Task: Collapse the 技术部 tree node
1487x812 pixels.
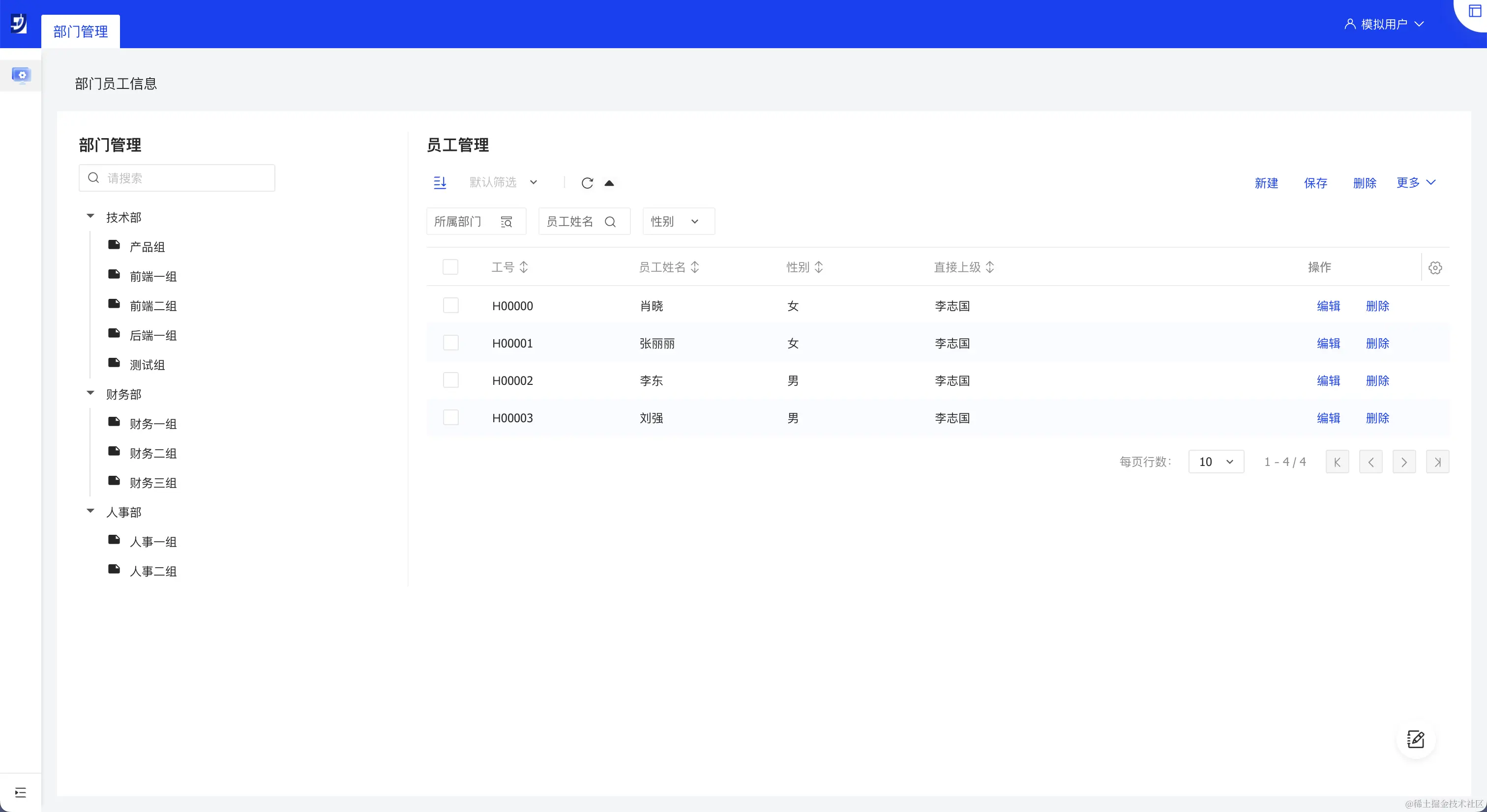Action: pos(90,216)
